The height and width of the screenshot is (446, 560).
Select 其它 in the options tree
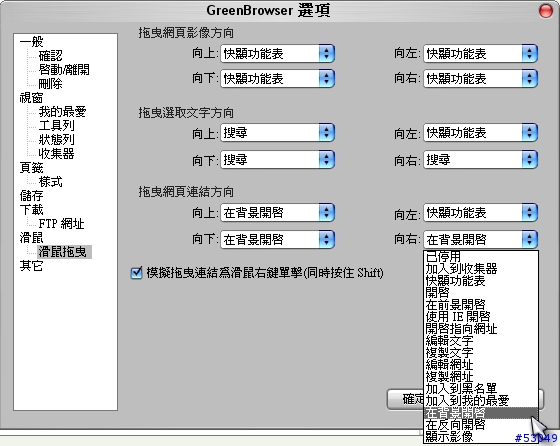31,266
